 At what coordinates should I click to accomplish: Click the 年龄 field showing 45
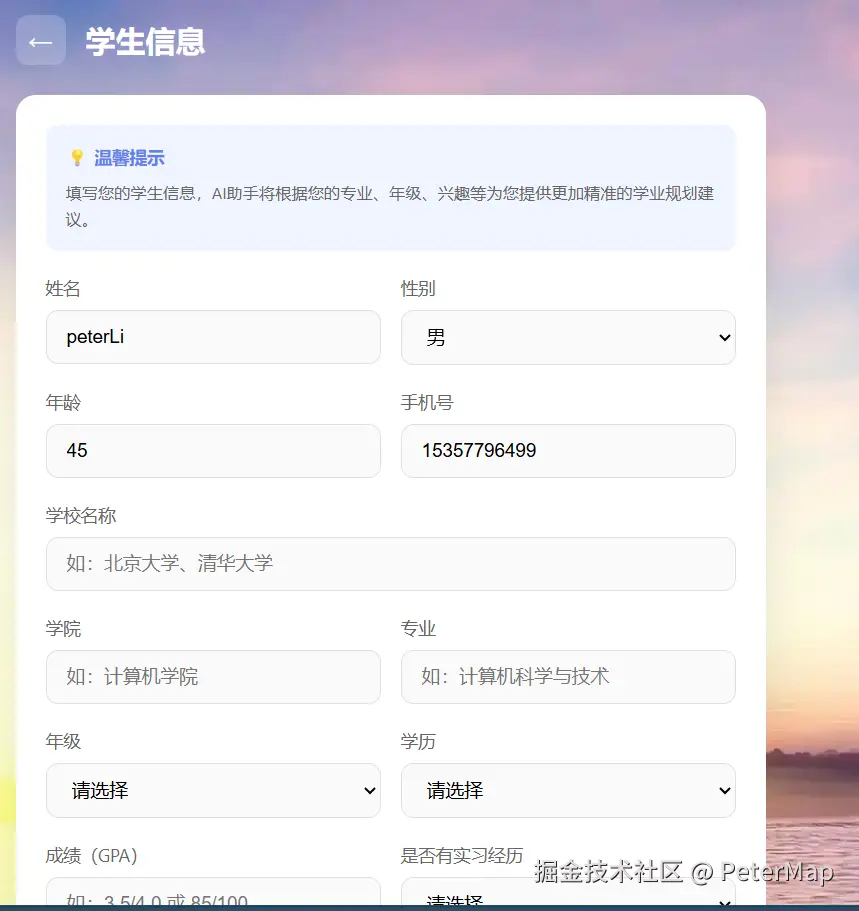213,451
